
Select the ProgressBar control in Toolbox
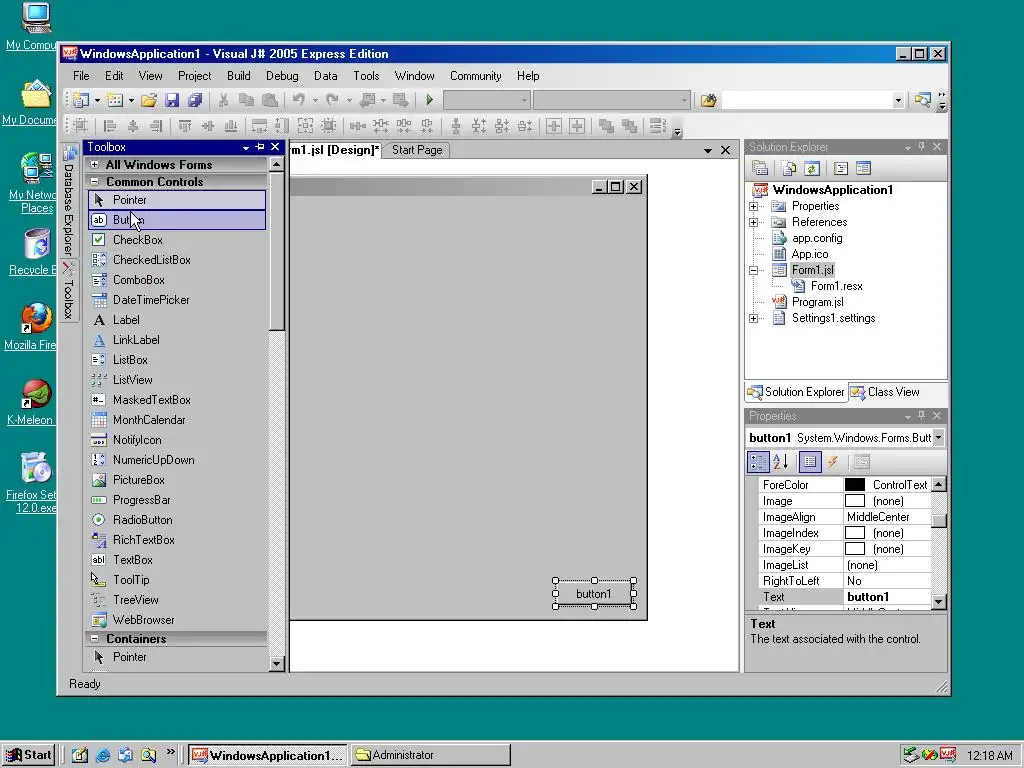176,500
